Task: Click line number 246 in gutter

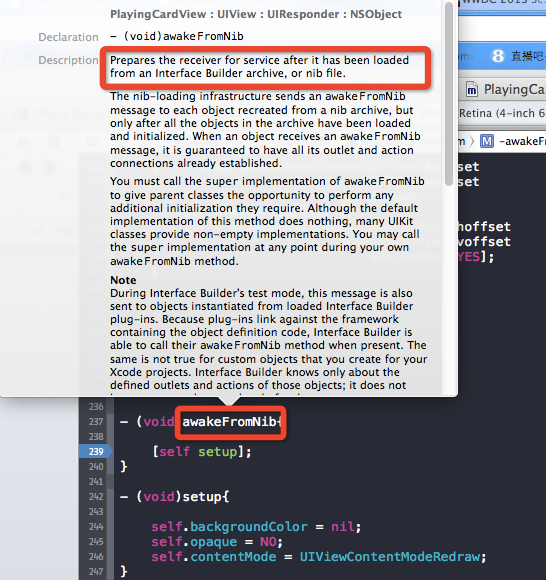Action: click(96, 557)
